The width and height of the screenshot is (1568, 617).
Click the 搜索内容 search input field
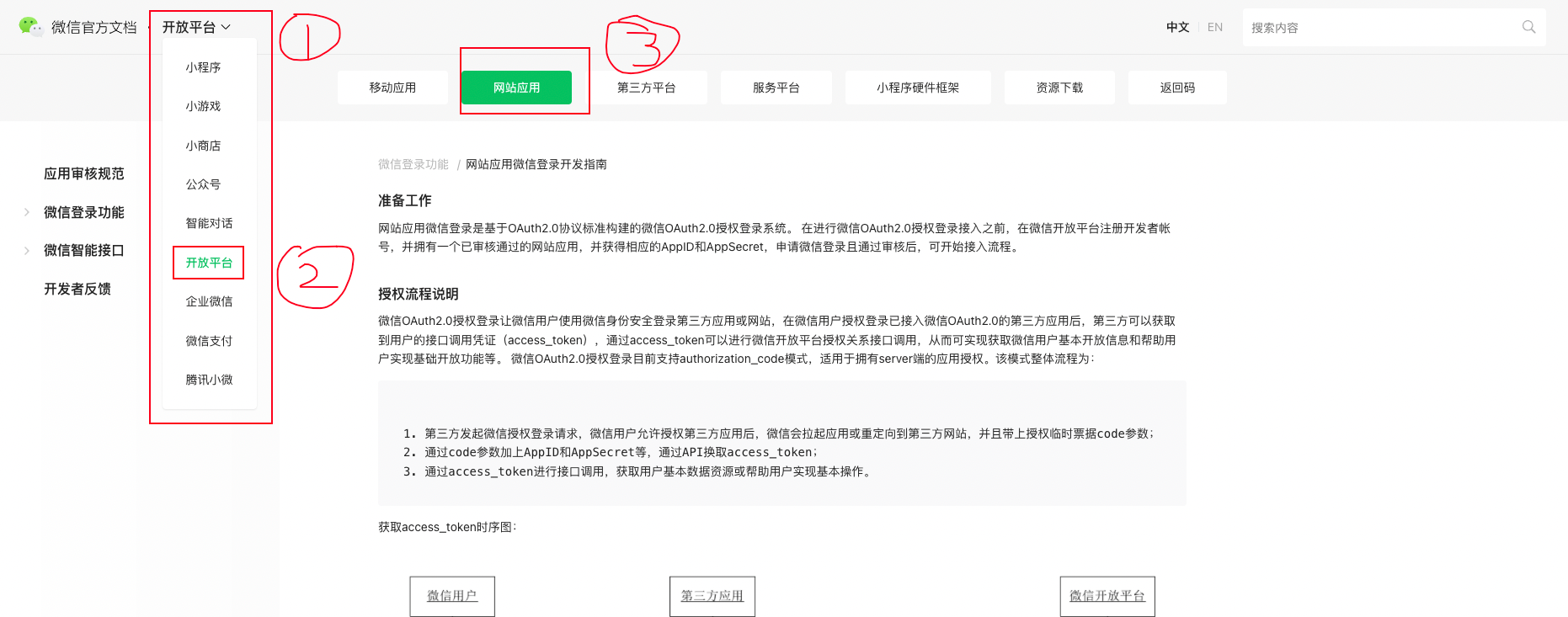(1381, 28)
